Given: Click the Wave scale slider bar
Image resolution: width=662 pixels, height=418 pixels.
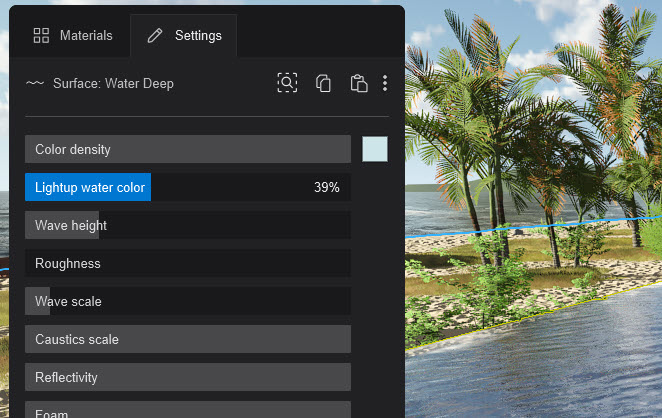Looking at the screenshot, I should [187, 301].
